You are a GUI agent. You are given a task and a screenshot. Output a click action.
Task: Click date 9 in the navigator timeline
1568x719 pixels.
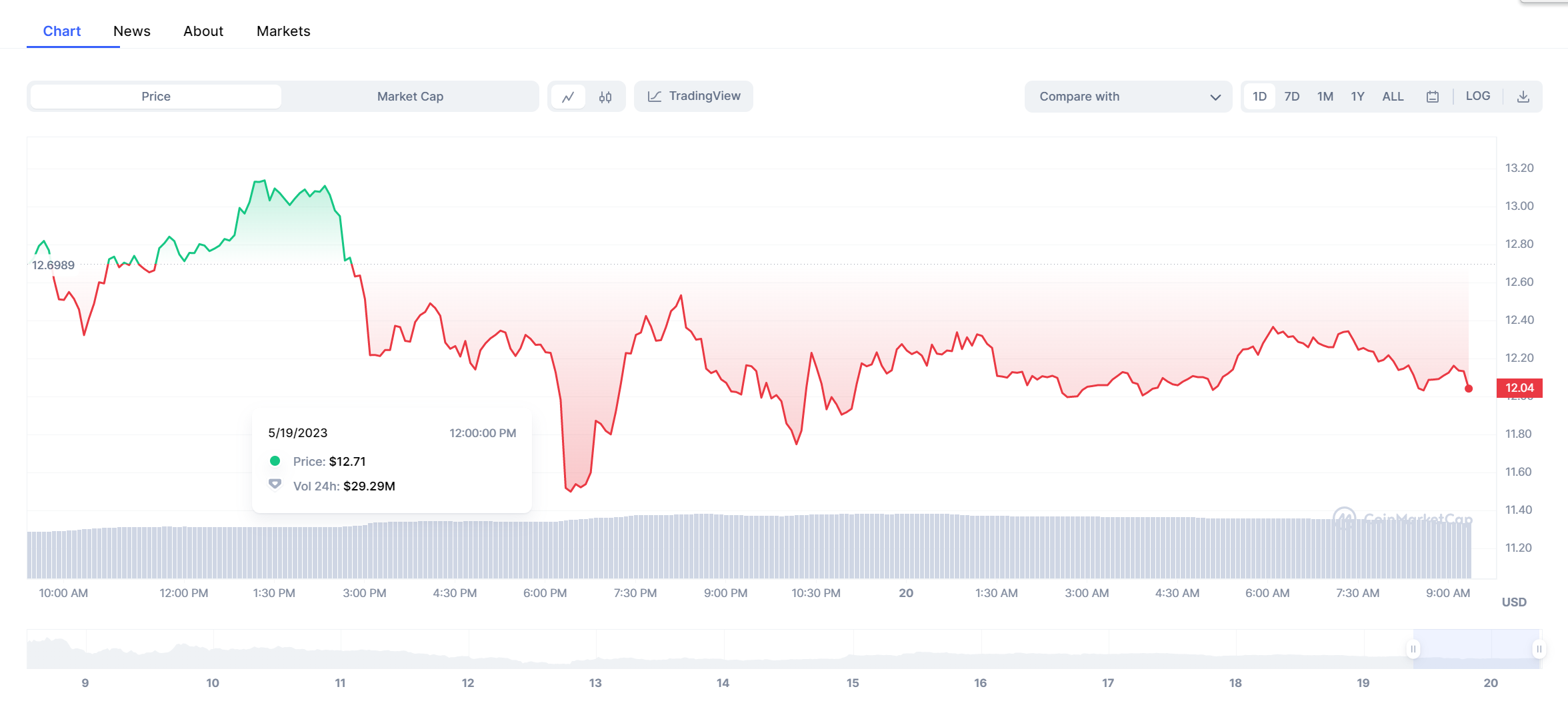pyautogui.click(x=85, y=683)
